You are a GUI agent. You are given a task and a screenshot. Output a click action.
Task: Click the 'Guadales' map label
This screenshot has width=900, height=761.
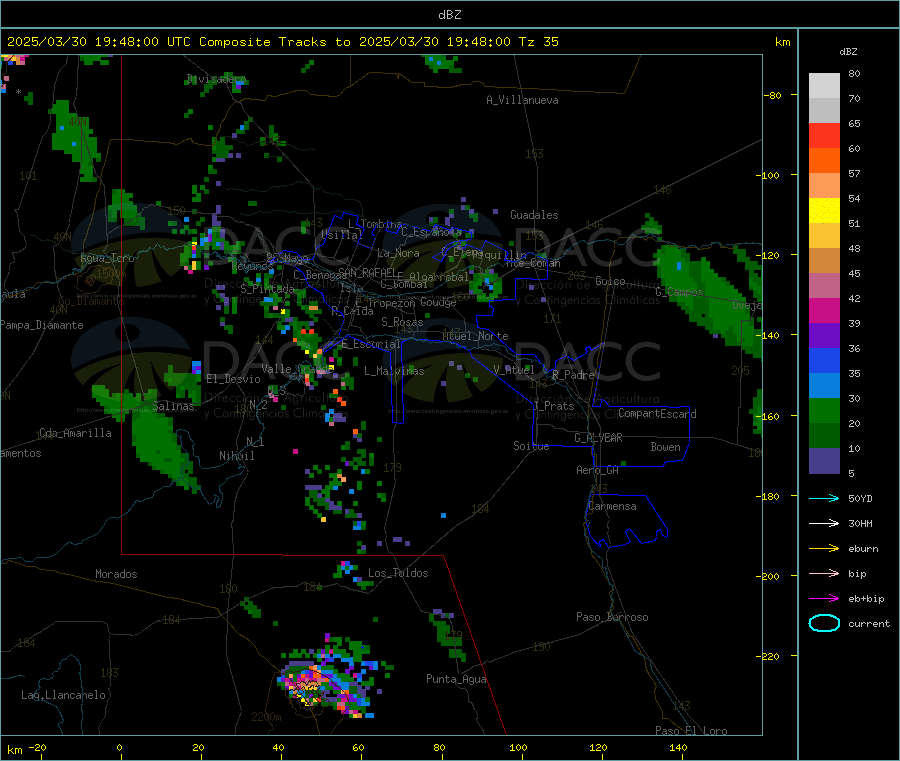(x=534, y=215)
